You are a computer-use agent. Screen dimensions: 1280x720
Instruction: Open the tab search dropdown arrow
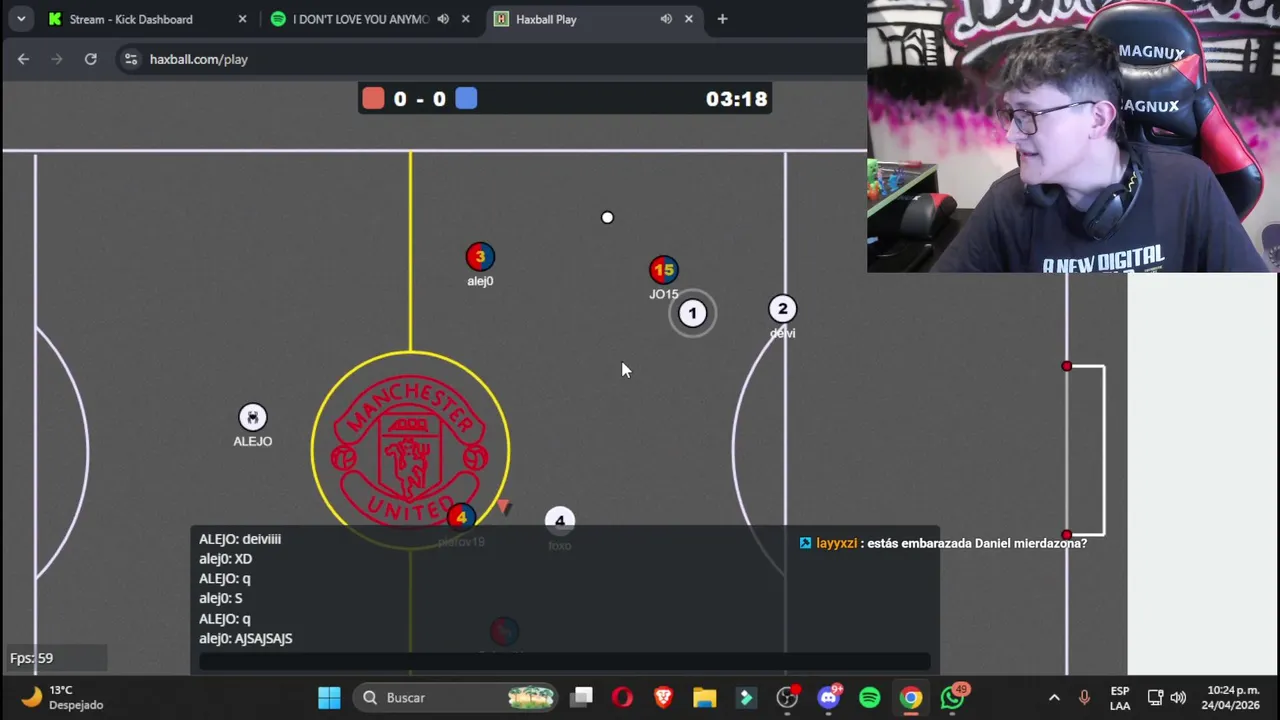point(21,19)
